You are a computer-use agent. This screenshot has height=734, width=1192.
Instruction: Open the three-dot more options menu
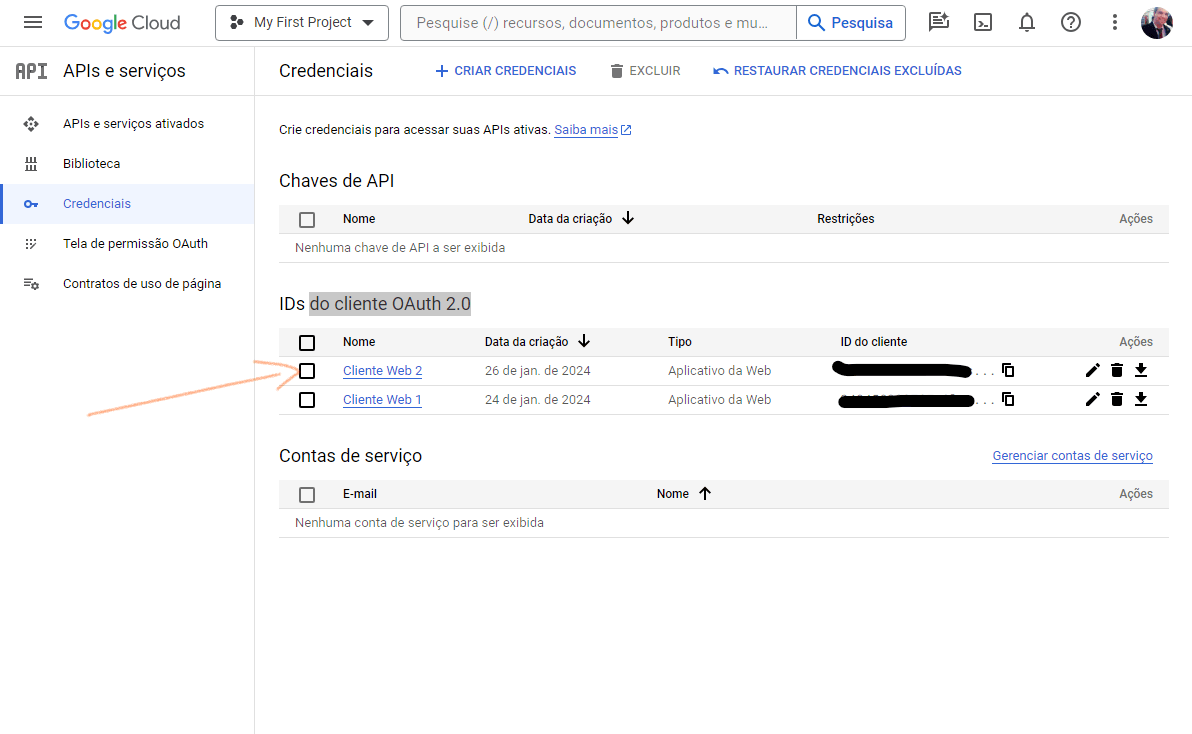1115,22
